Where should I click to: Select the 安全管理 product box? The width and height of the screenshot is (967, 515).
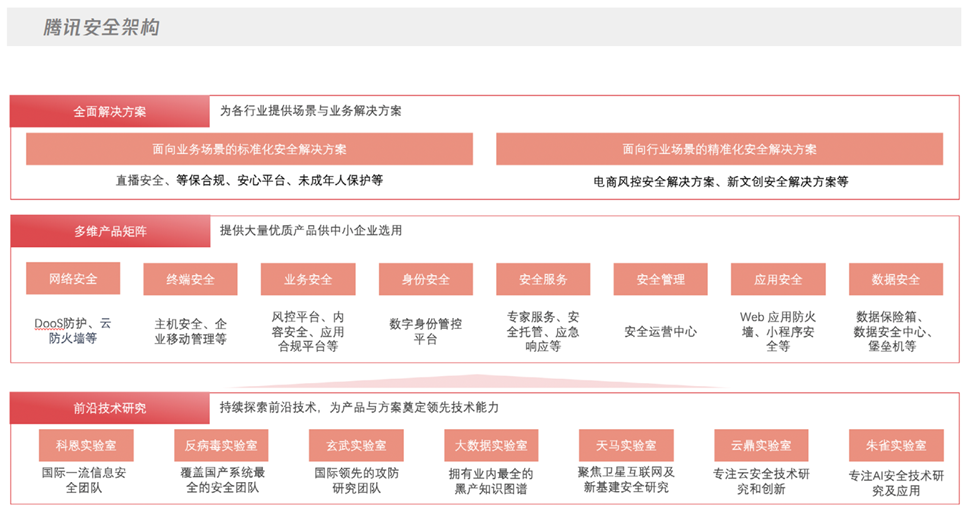pos(660,279)
